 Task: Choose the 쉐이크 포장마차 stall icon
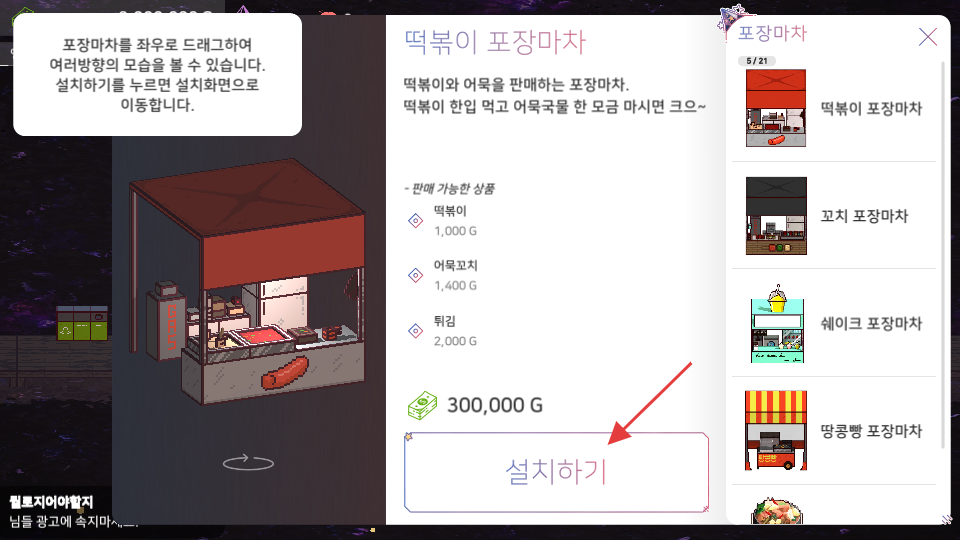click(x=777, y=323)
